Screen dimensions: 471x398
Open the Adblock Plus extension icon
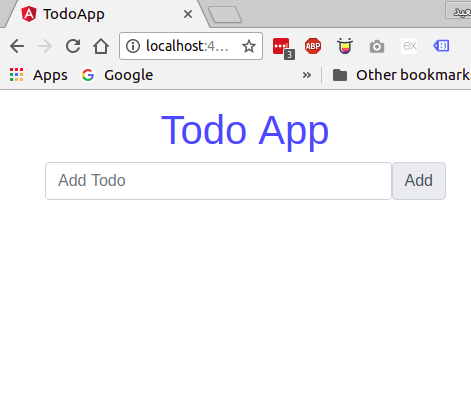click(313, 46)
